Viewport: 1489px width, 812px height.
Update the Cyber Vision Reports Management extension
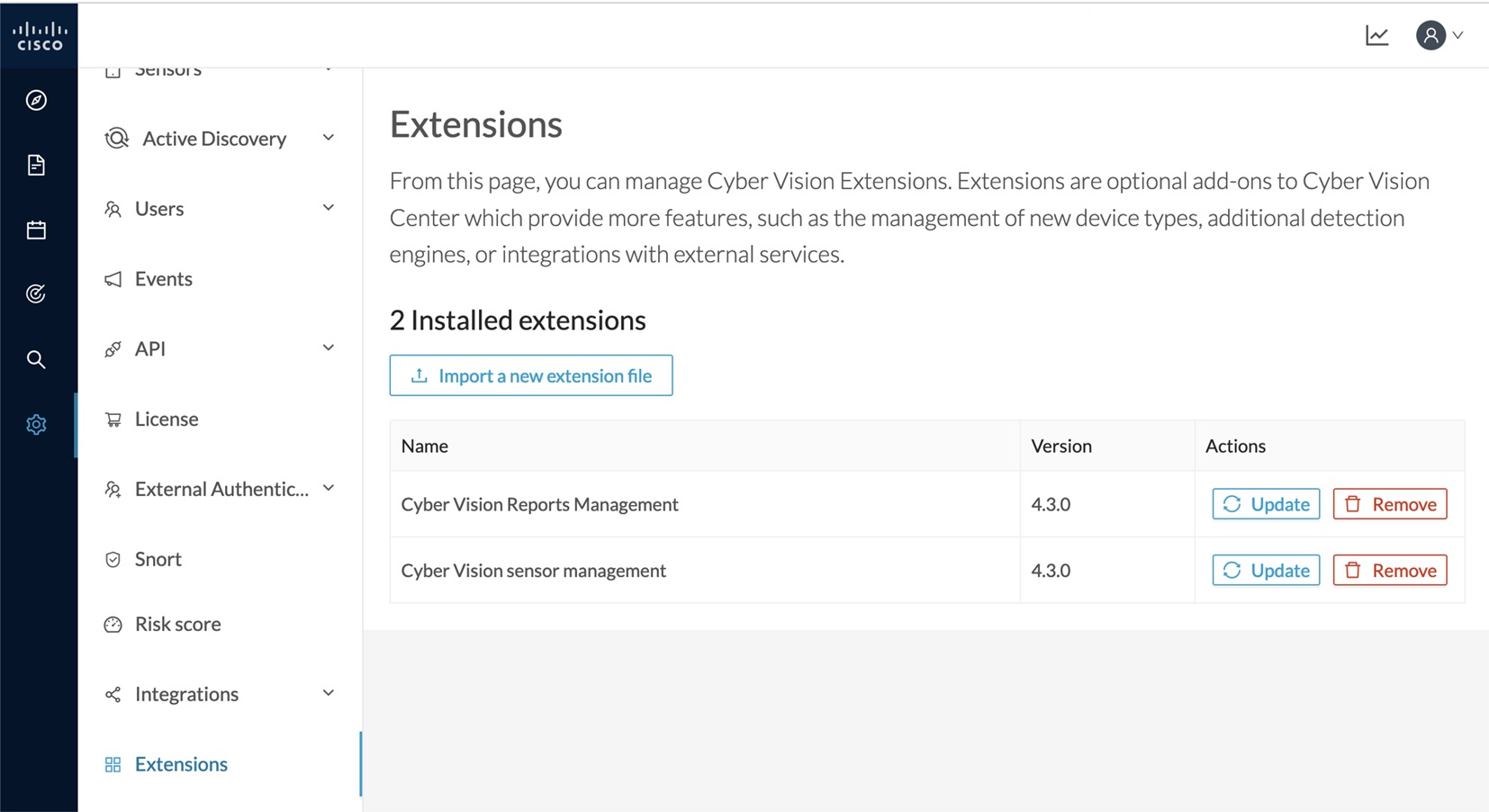1265,504
